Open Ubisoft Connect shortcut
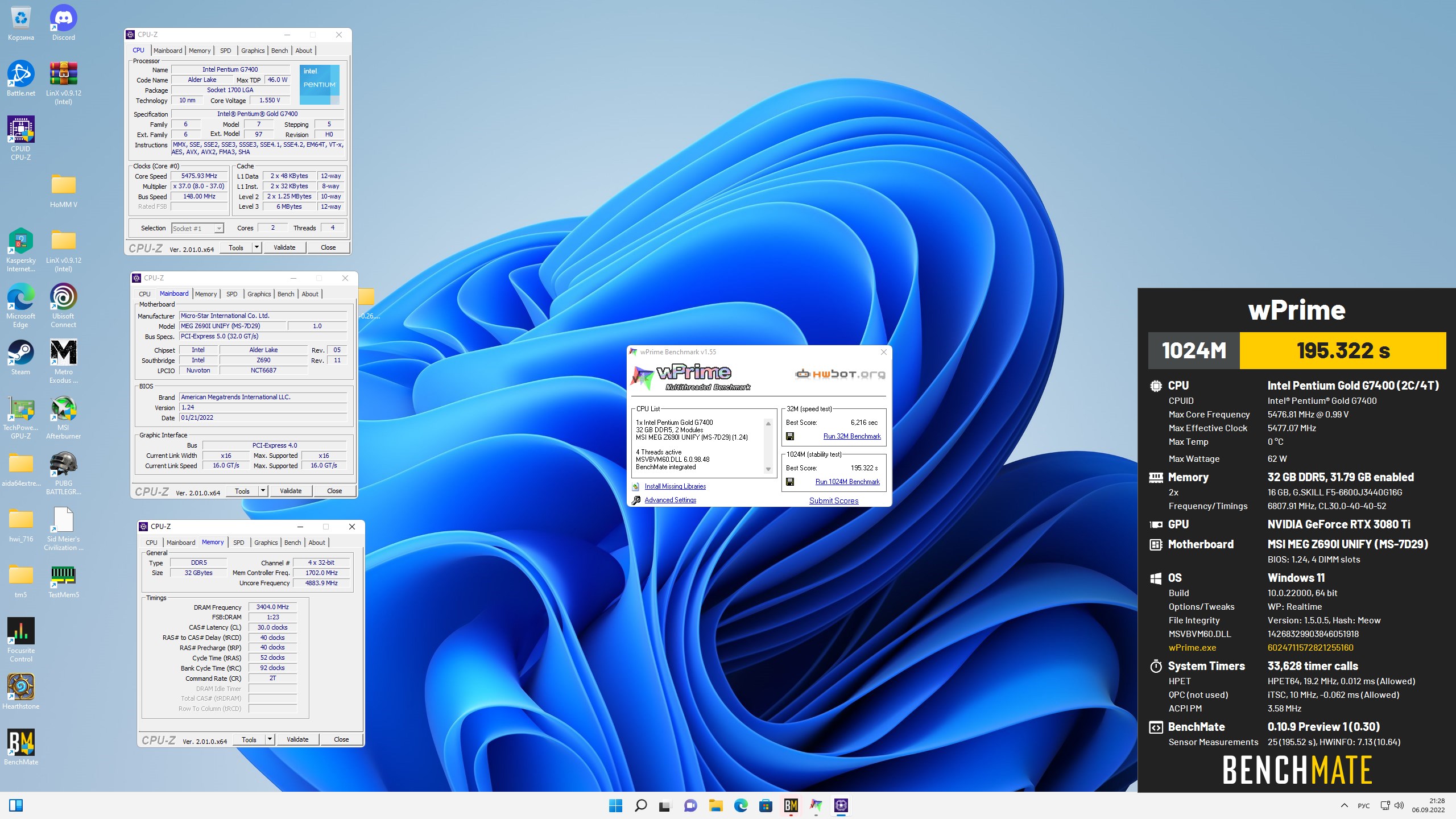This screenshot has width=1456, height=819. [63, 305]
